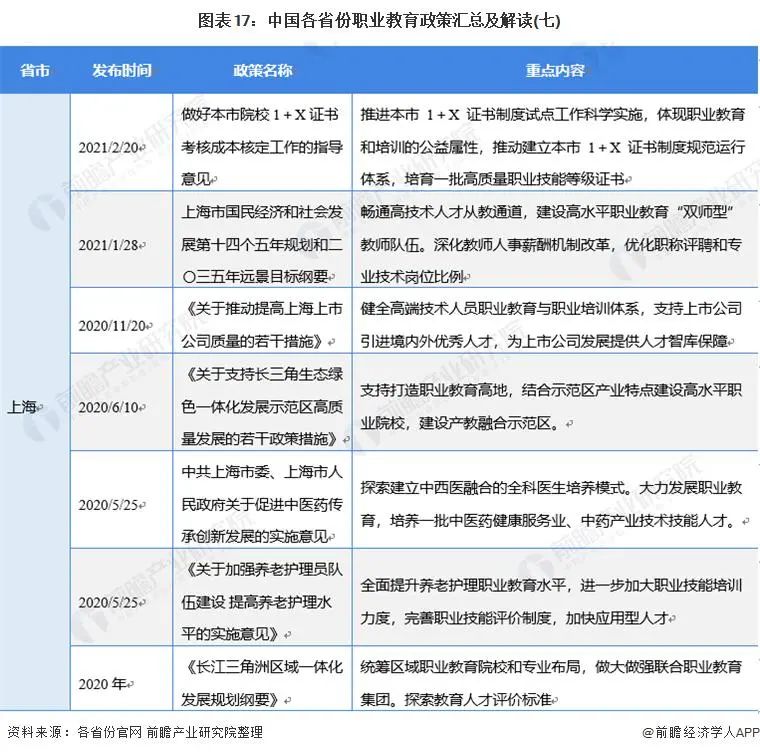
Task: Click the 政策名称 column header
Action: click(x=263, y=71)
